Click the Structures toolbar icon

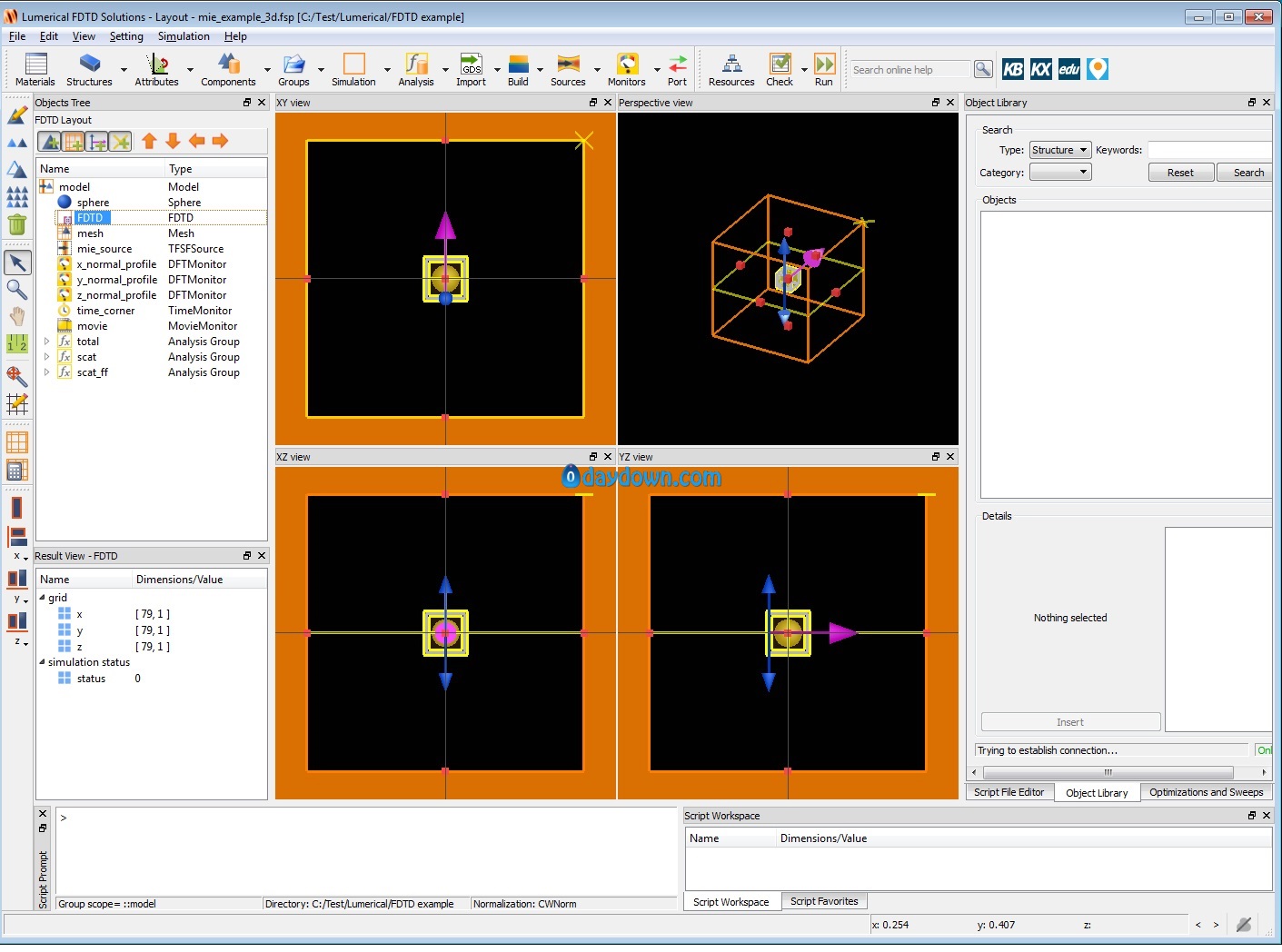89,64
